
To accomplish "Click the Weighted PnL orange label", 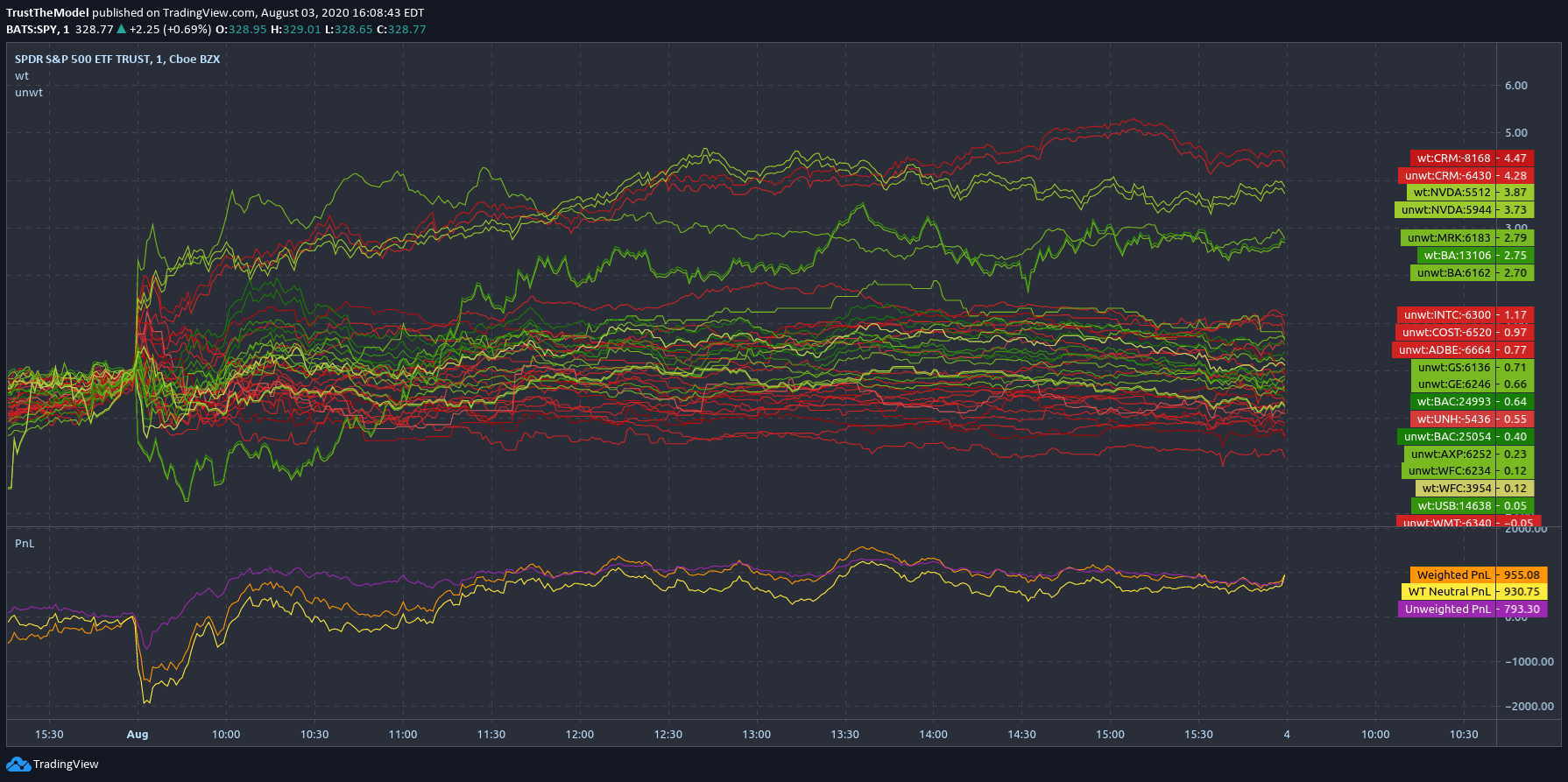I will pos(1479,575).
